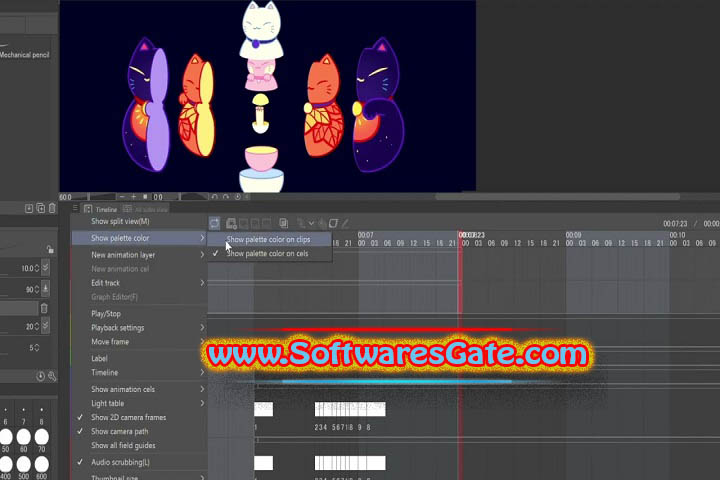
Task: Adjust the 90 value stepper arrows
Action: 37,289
